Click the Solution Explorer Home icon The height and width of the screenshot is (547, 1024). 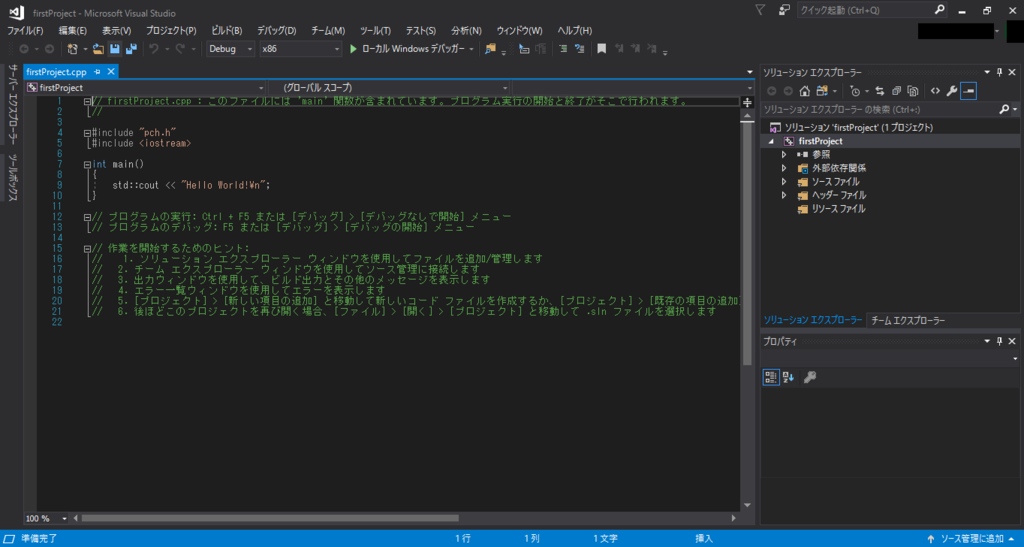point(805,91)
